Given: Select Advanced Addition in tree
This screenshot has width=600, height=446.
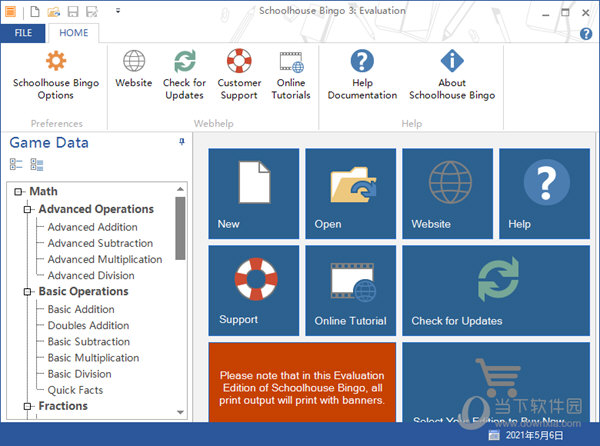Looking at the screenshot, I should [92, 227].
